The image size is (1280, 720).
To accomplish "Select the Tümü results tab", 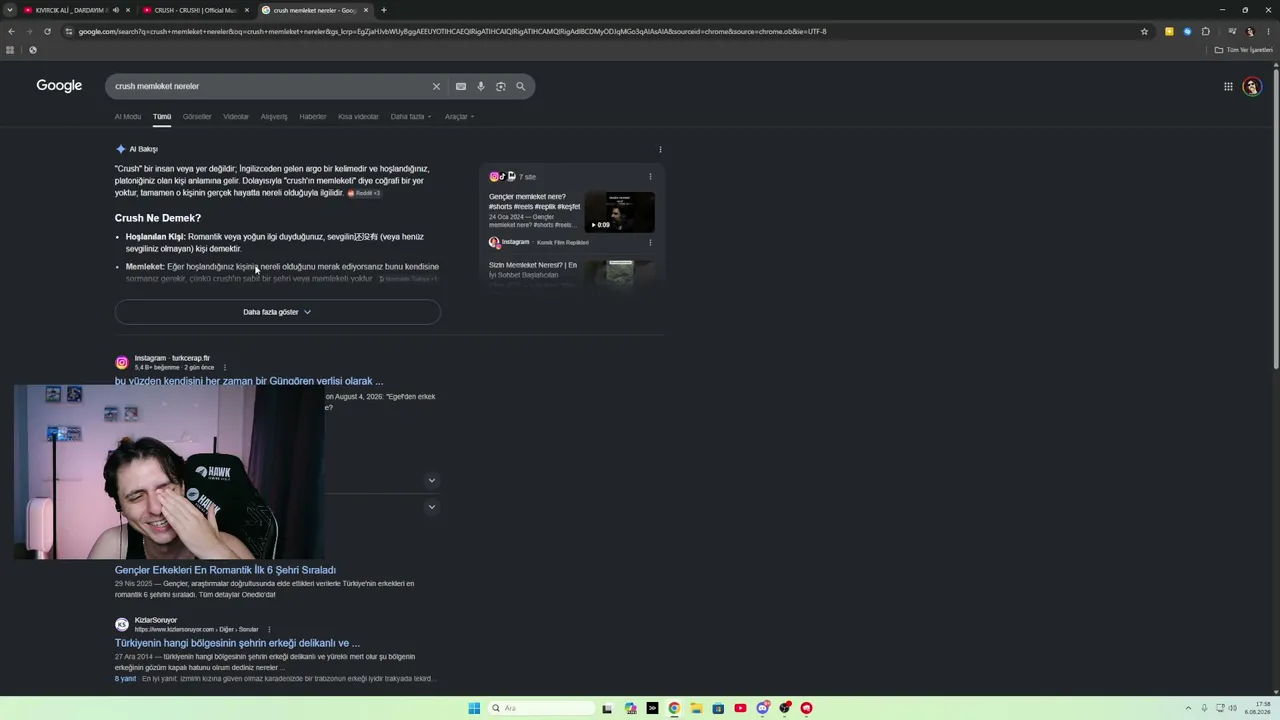I will tap(162, 117).
